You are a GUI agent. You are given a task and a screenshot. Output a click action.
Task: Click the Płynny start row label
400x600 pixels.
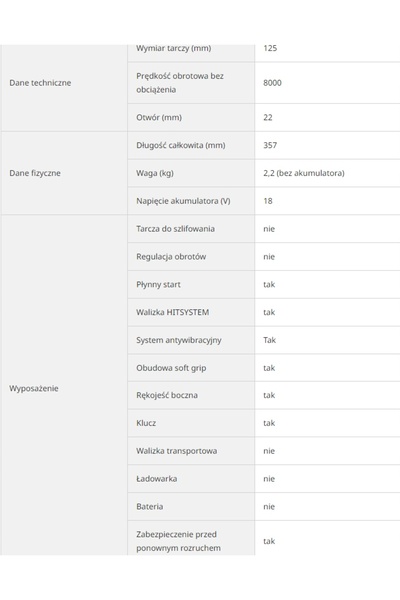[x=158, y=285]
